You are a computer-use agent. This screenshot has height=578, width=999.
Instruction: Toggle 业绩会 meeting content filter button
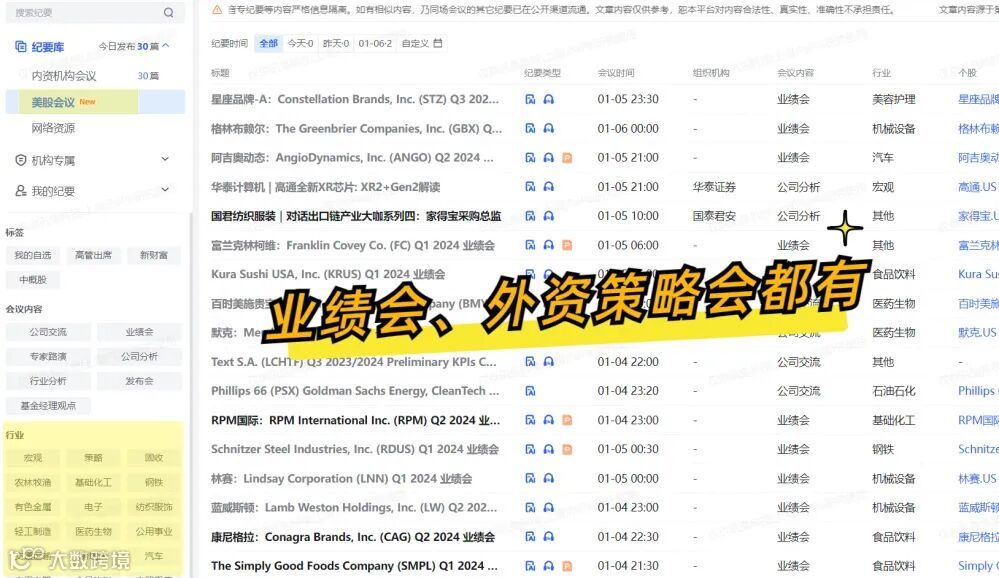tap(139, 332)
